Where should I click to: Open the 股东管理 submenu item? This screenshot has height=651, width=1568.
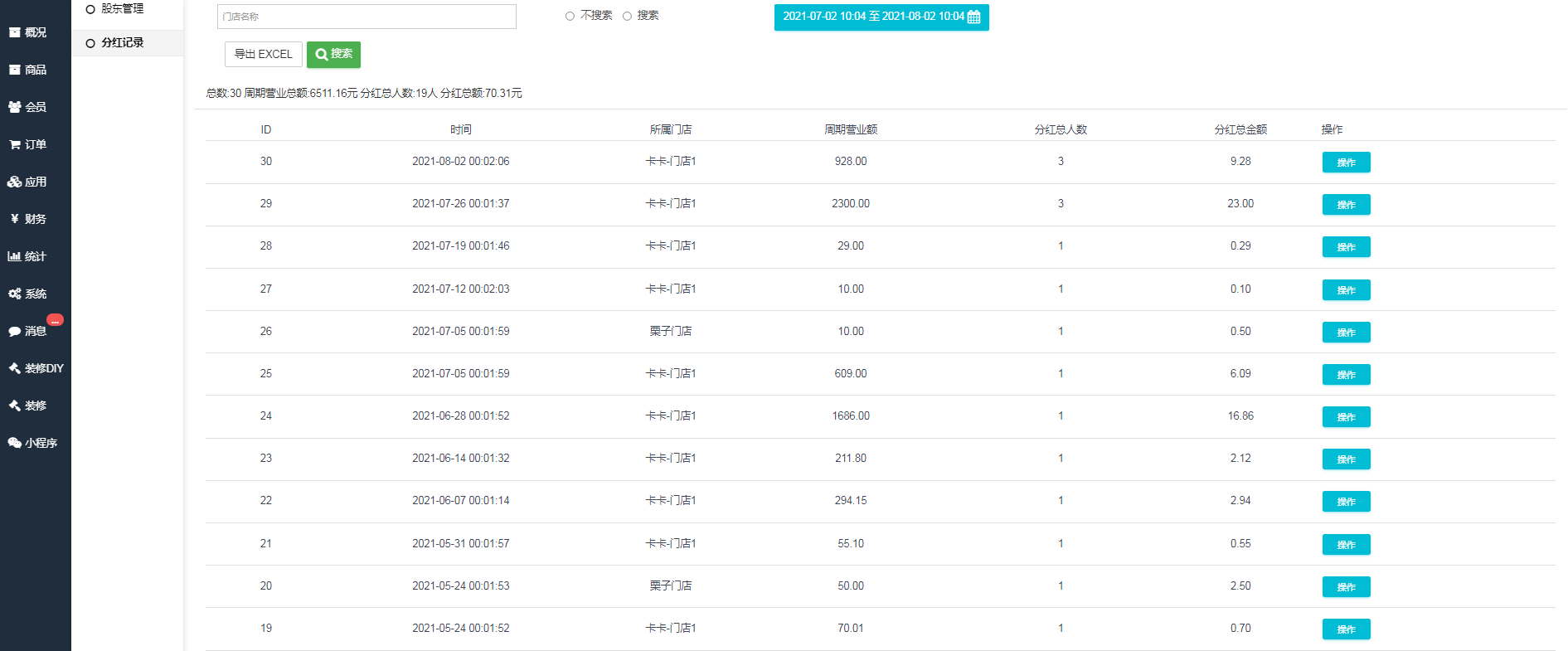122,8
